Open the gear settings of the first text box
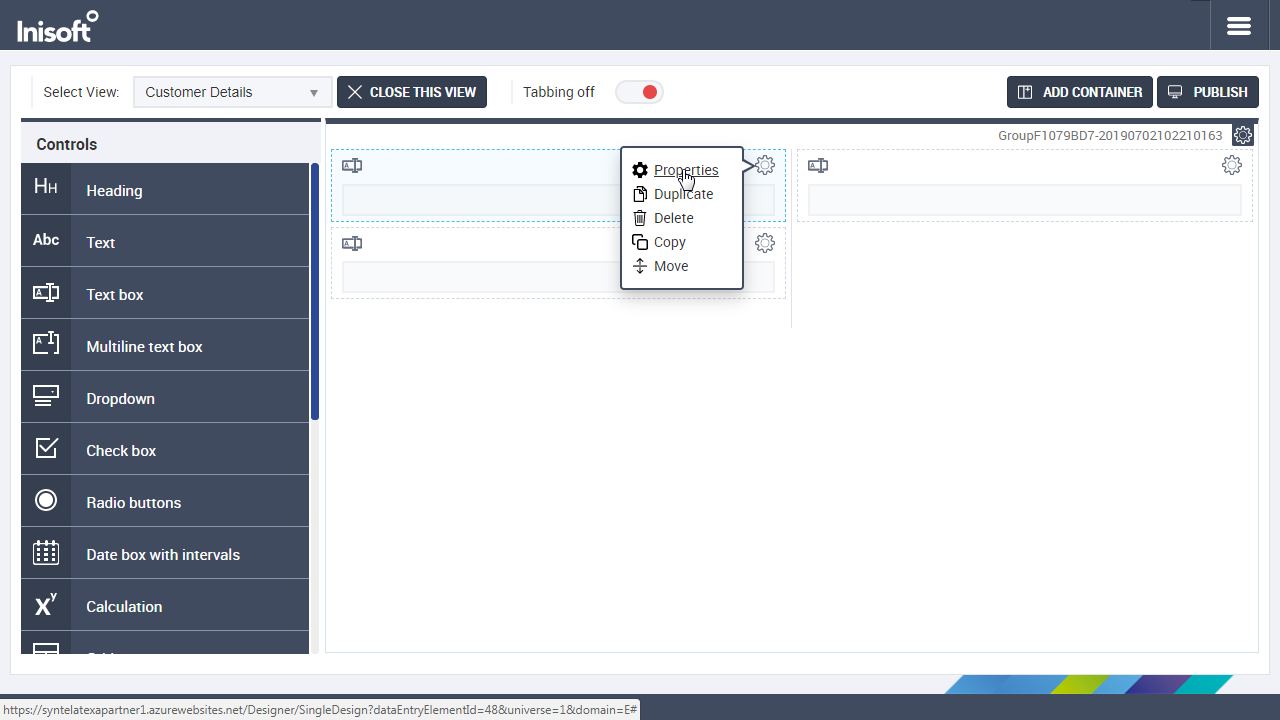Viewport: 1280px width, 720px height. (x=765, y=165)
